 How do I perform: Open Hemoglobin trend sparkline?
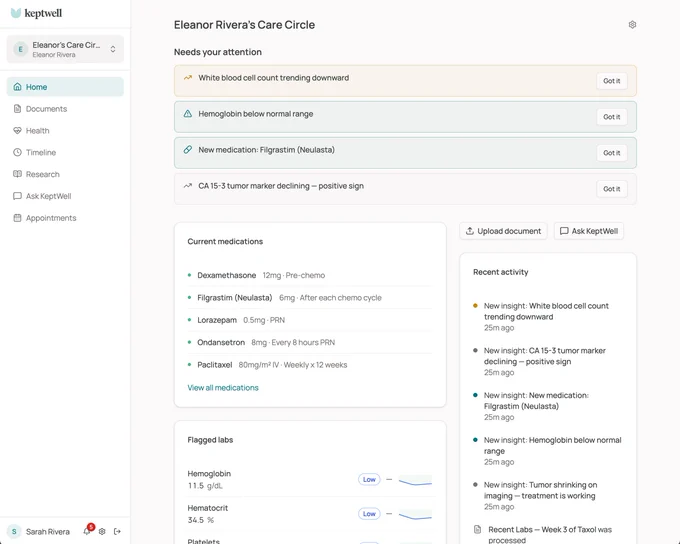(x=415, y=480)
